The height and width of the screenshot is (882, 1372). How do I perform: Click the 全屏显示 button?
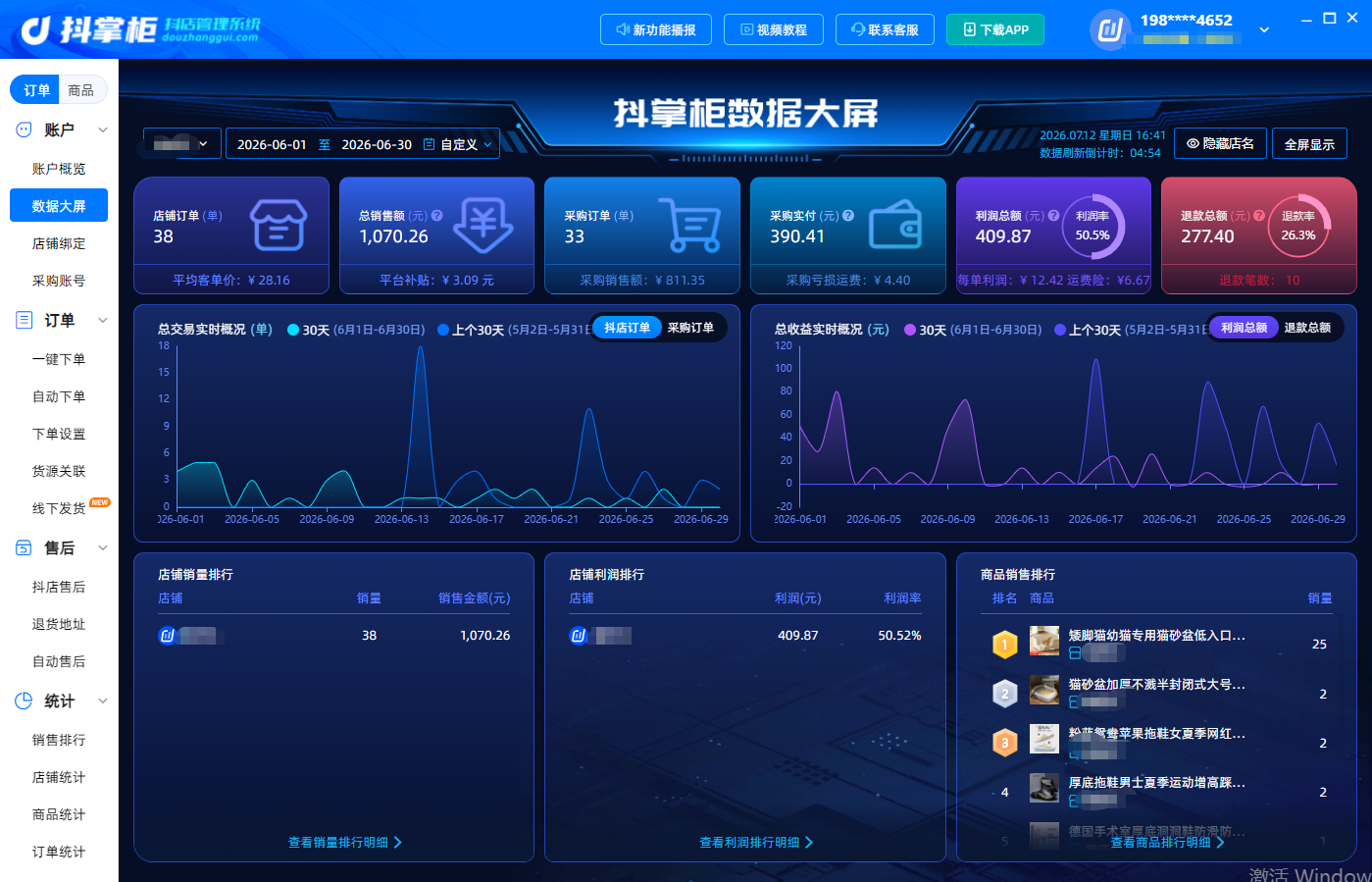(x=1309, y=144)
